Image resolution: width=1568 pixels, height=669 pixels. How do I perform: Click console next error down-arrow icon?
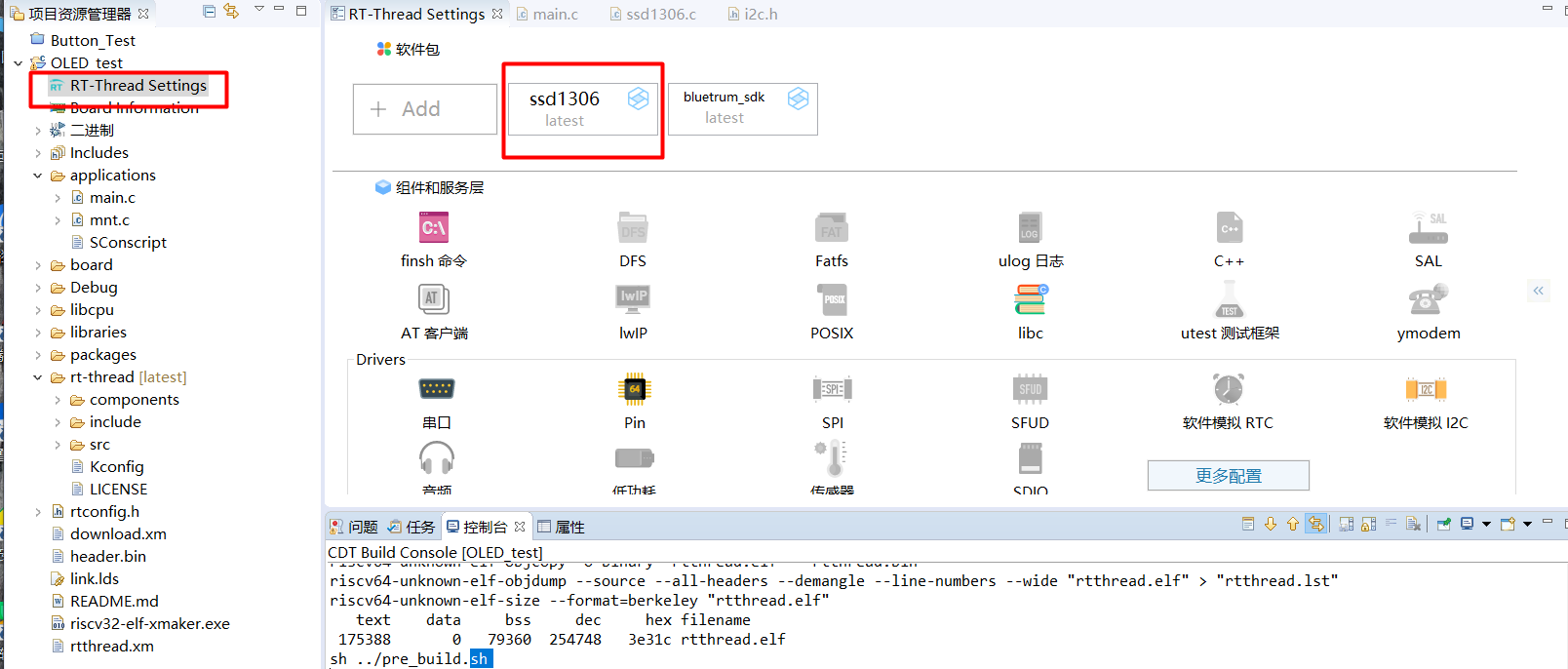pos(1271,524)
